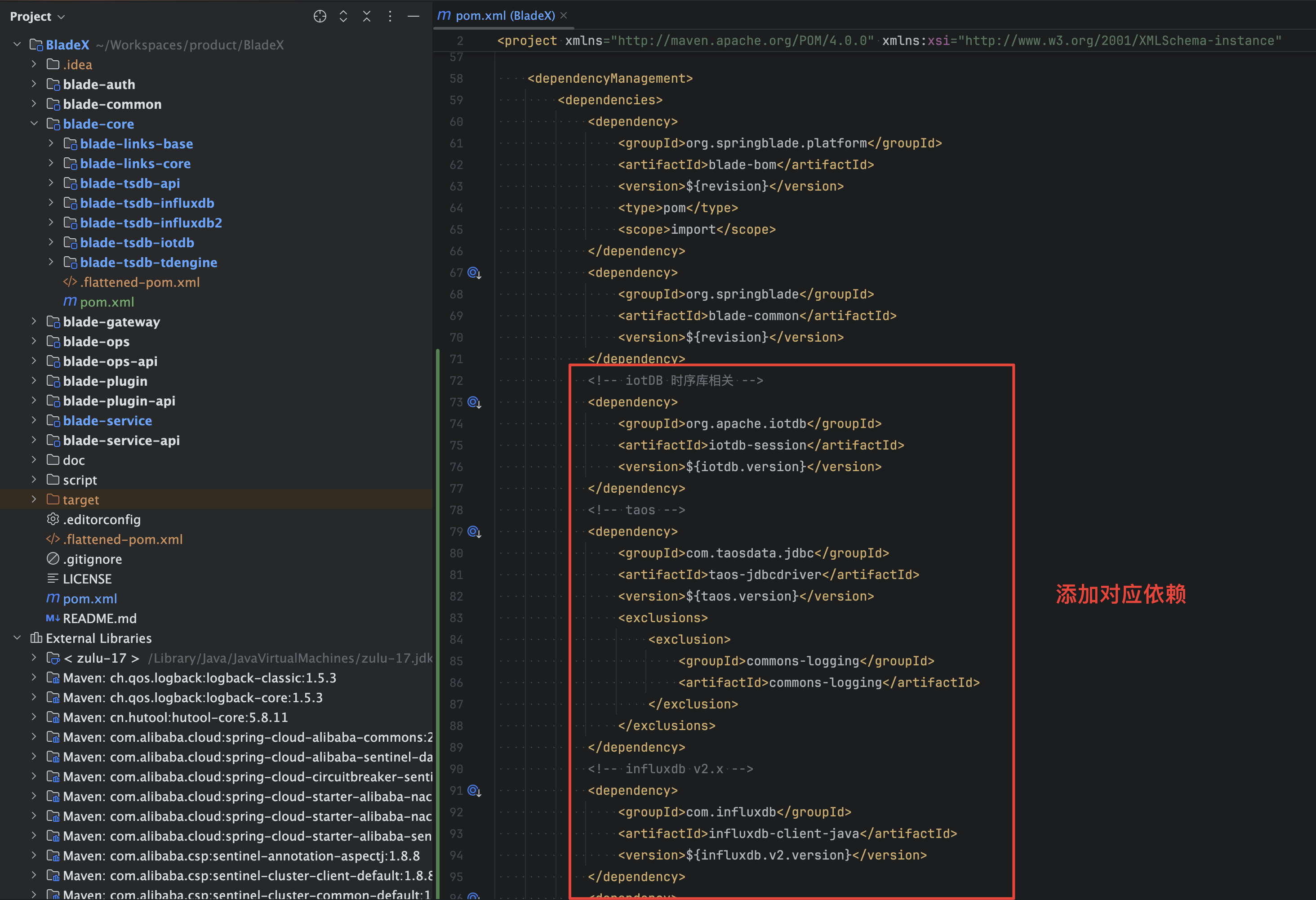
Task: Select the blade-tsdb-influxdb2 module
Action: tap(151, 223)
